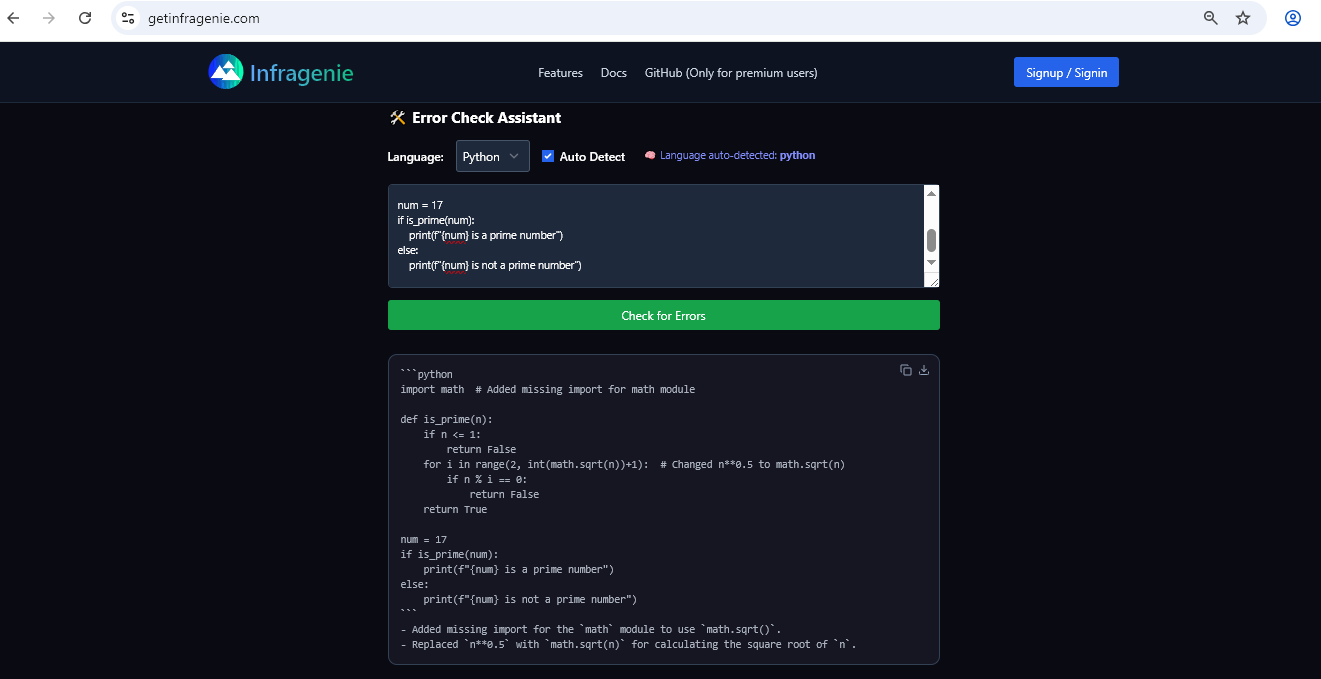Open the Features menu item
The height and width of the screenshot is (679, 1321).
560,73
